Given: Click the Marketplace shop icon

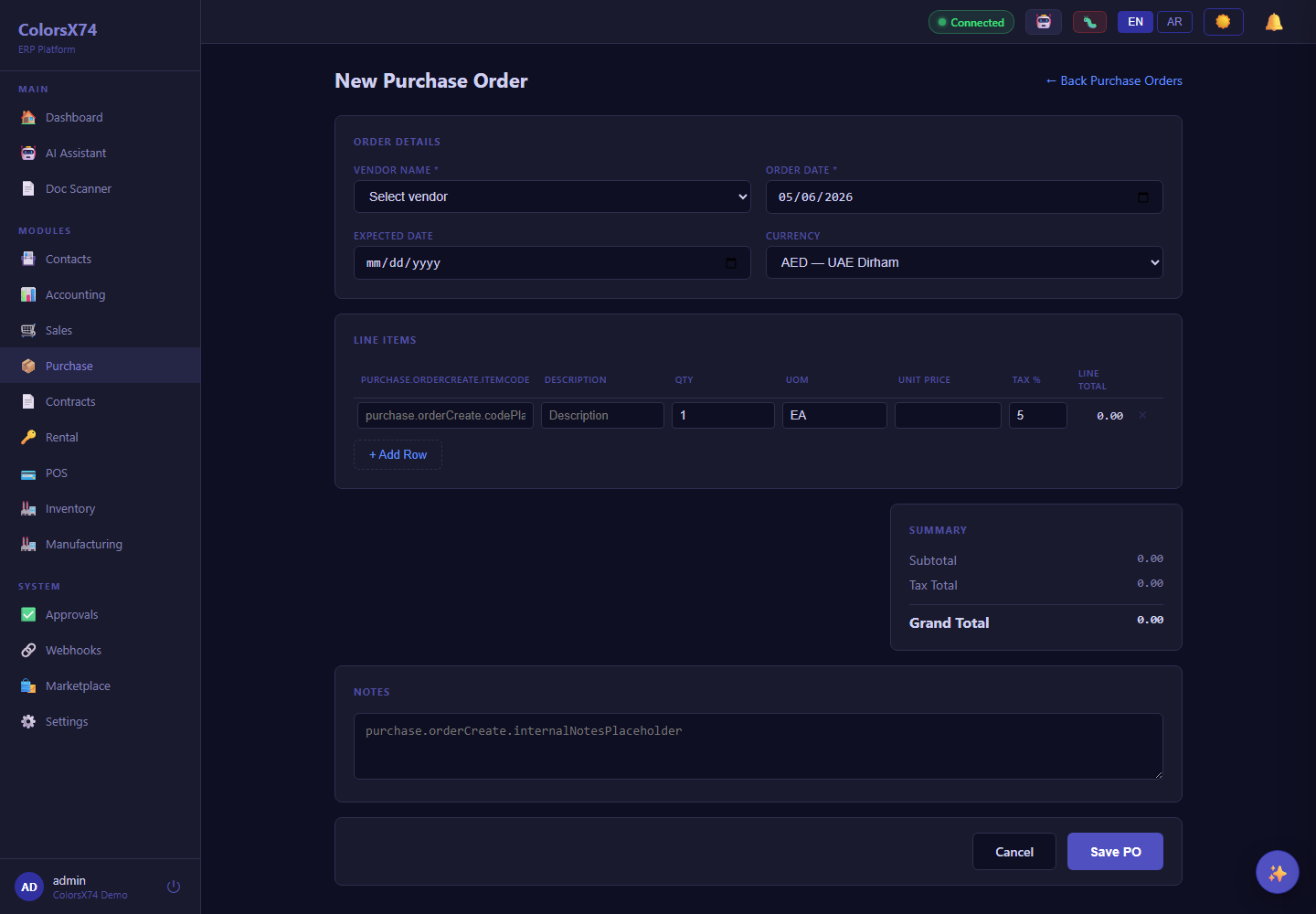Looking at the screenshot, I should (x=28, y=686).
